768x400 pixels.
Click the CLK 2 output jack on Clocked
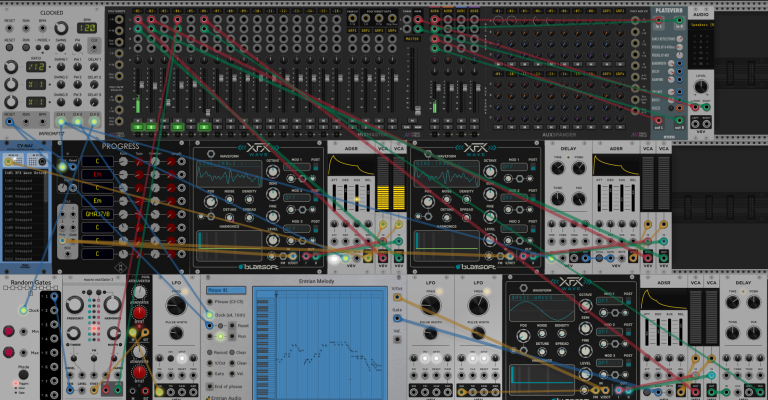pyautogui.click(x=77, y=121)
